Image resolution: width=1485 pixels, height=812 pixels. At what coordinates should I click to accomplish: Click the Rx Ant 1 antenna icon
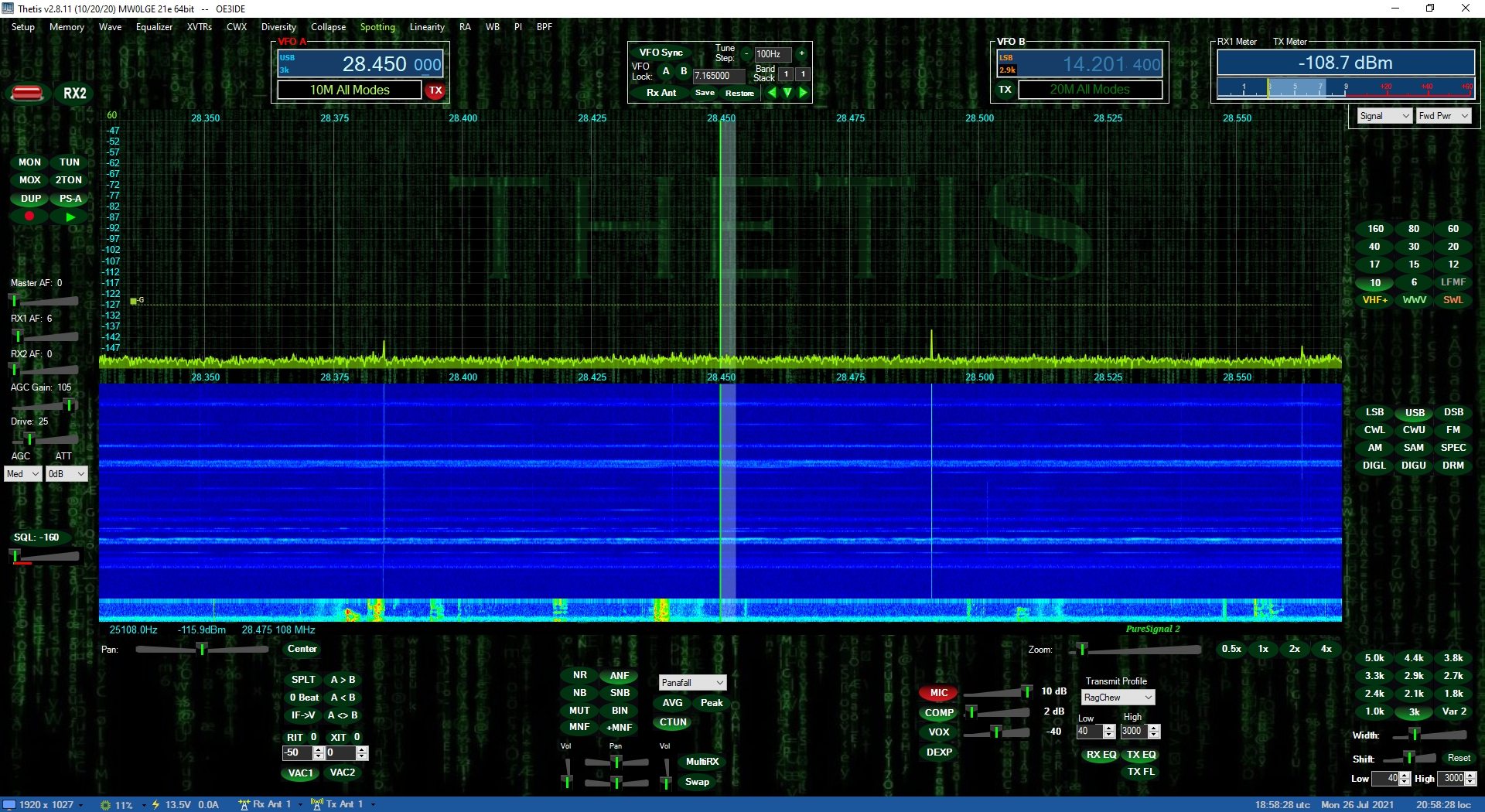tap(244, 804)
